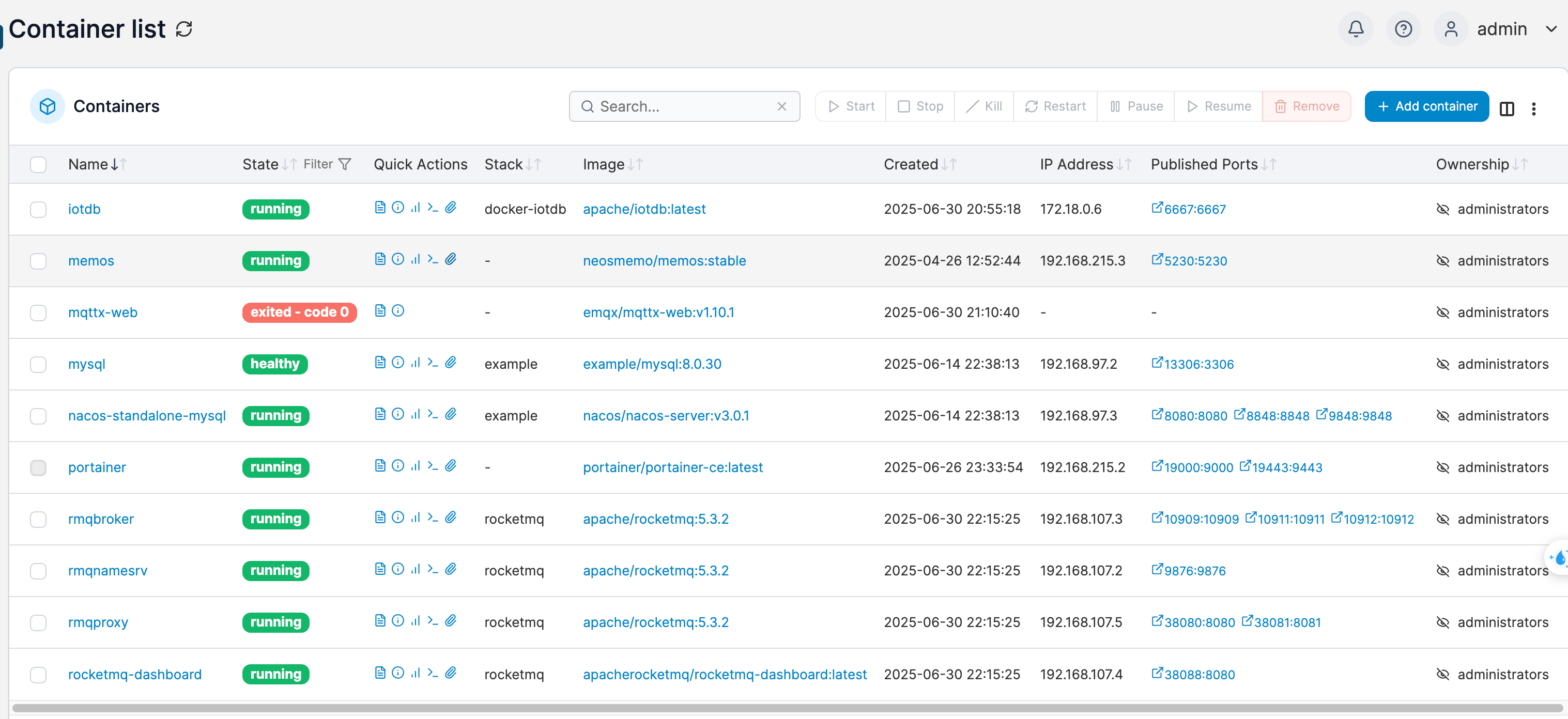
Task: Open stats icon for mysql container
Action: 415,363
